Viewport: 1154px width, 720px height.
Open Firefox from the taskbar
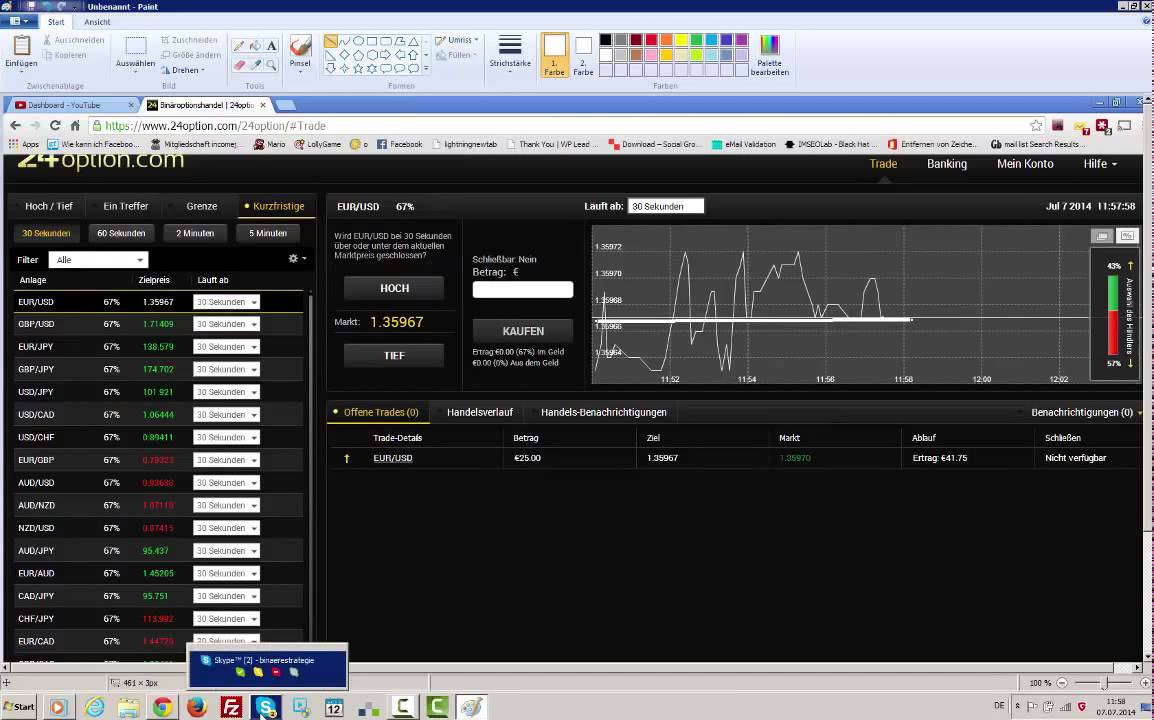(197, 707)
